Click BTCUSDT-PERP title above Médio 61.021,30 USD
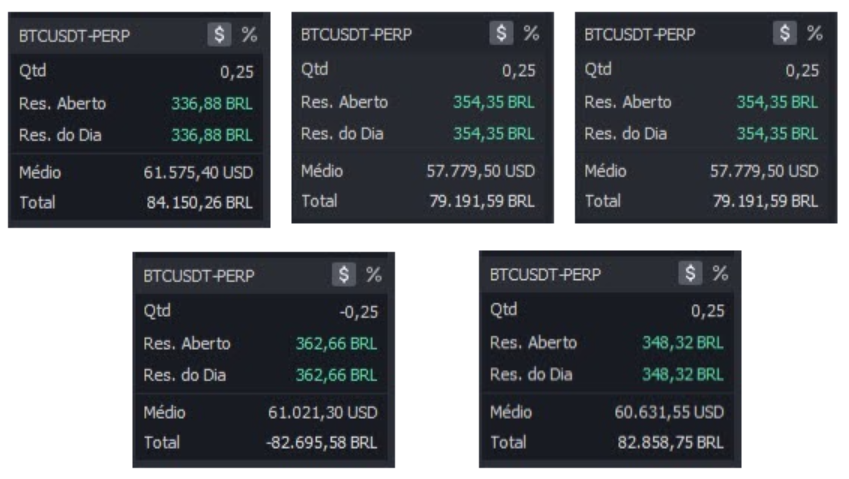Screen dimensions: 849x479 coord(199,276)
